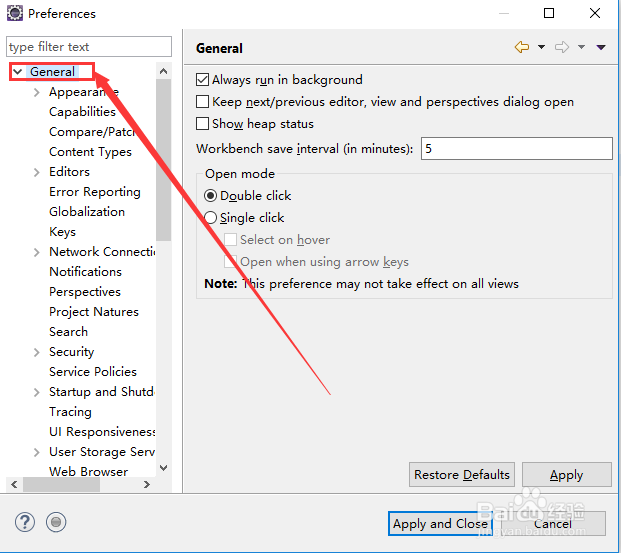Click tree vertical scrollbar down arrow

[x=163, y=468]
